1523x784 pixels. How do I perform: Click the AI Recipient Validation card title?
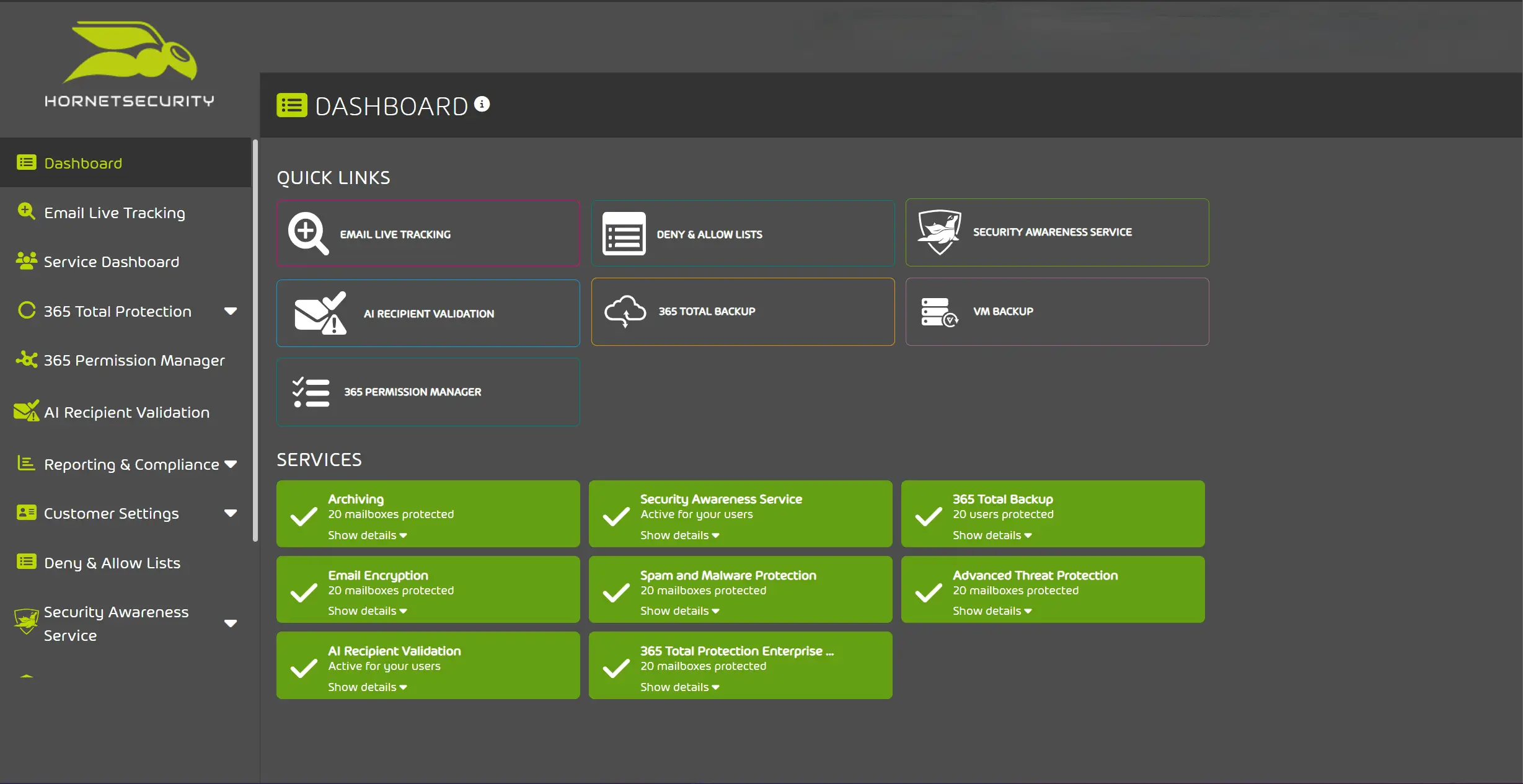(394, 651)
